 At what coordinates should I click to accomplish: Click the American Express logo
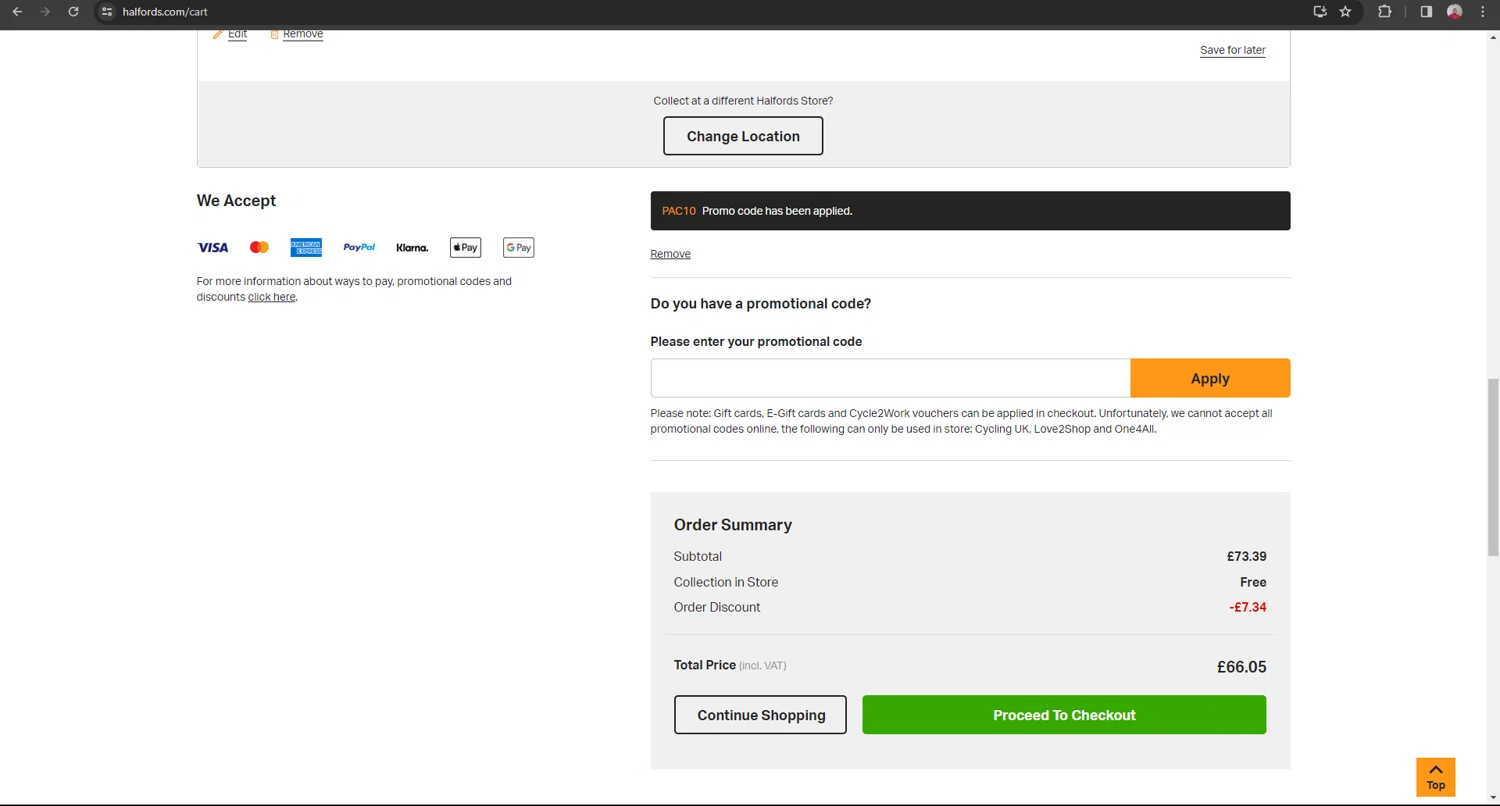pyautogui.click(x=306, y=247)
